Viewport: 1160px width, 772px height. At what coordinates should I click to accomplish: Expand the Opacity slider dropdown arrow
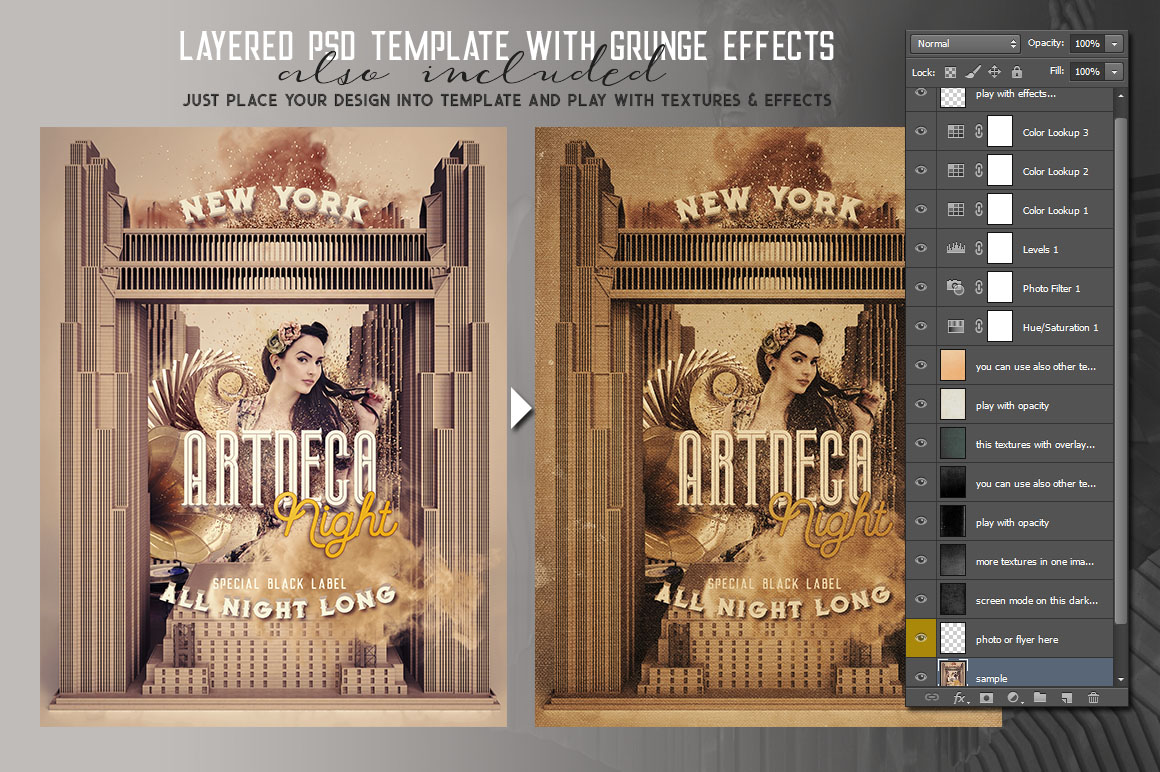1115,44
